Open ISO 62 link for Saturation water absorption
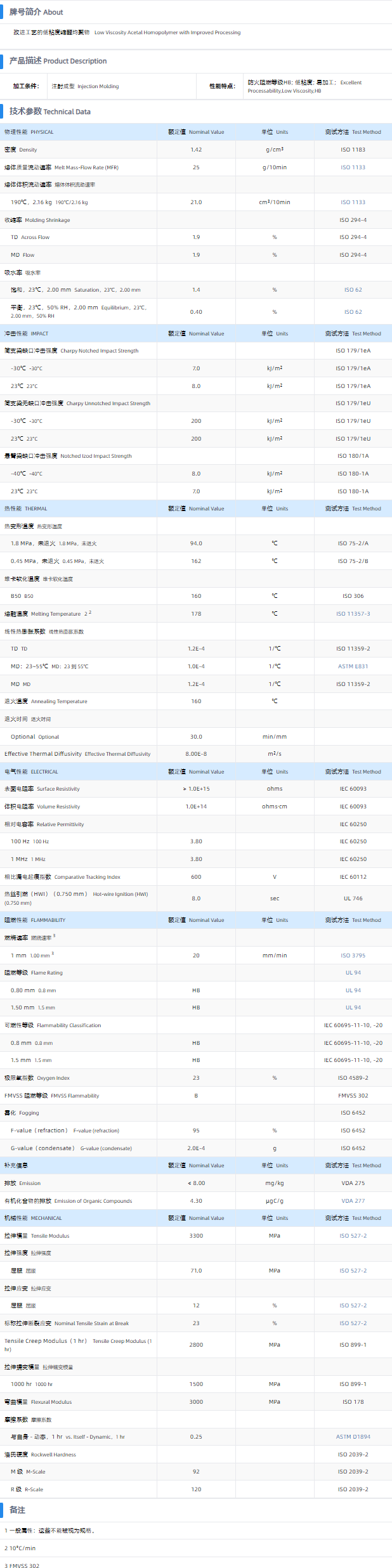 [353, 290]
